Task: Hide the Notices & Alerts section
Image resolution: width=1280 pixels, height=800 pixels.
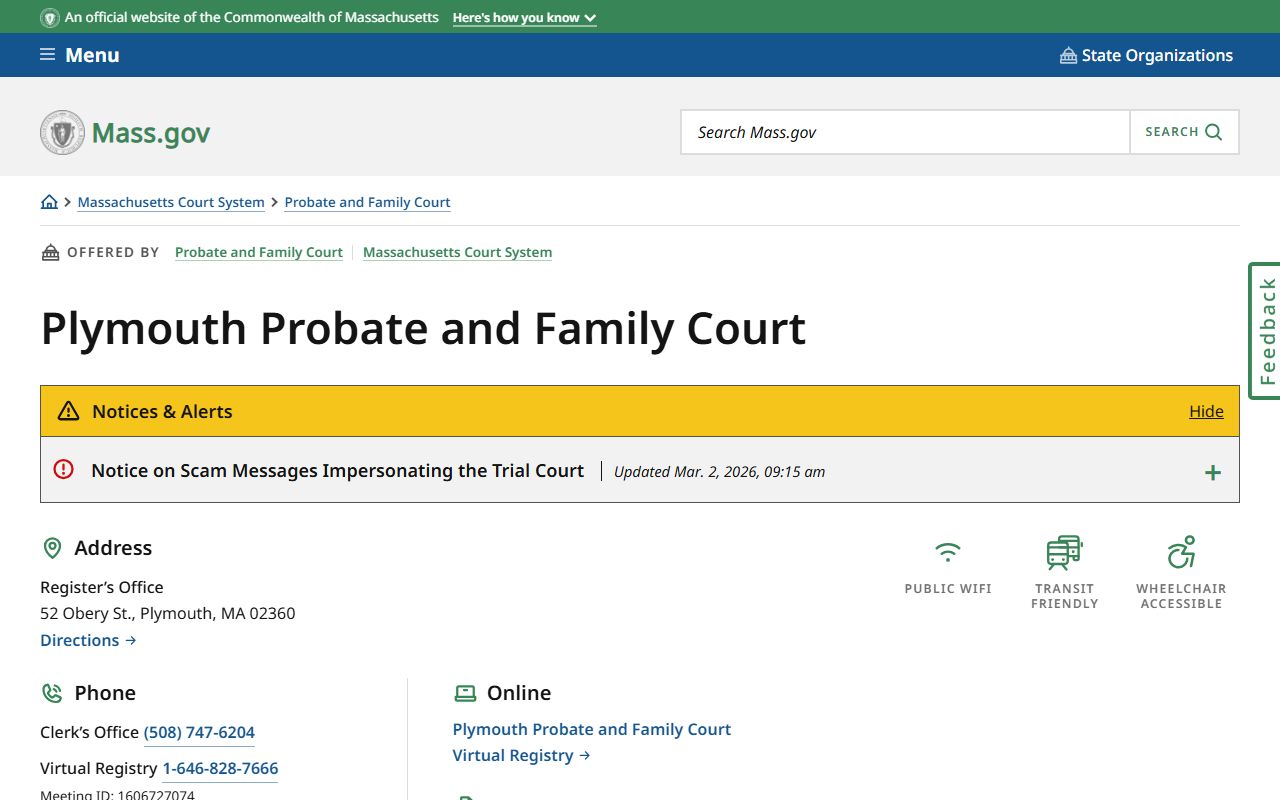Action: (1206, 411)
